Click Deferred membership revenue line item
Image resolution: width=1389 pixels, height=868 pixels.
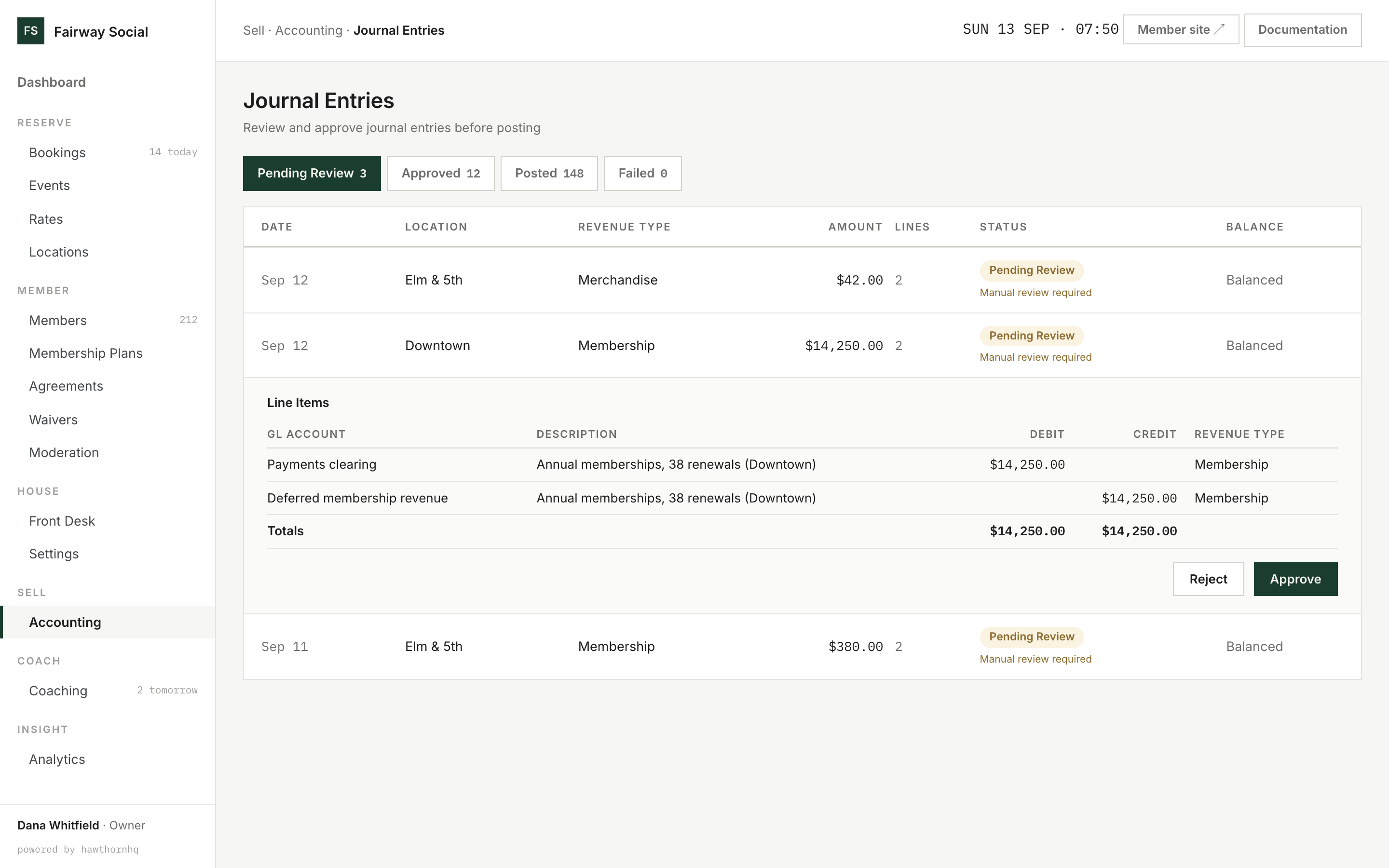(802, 498)
